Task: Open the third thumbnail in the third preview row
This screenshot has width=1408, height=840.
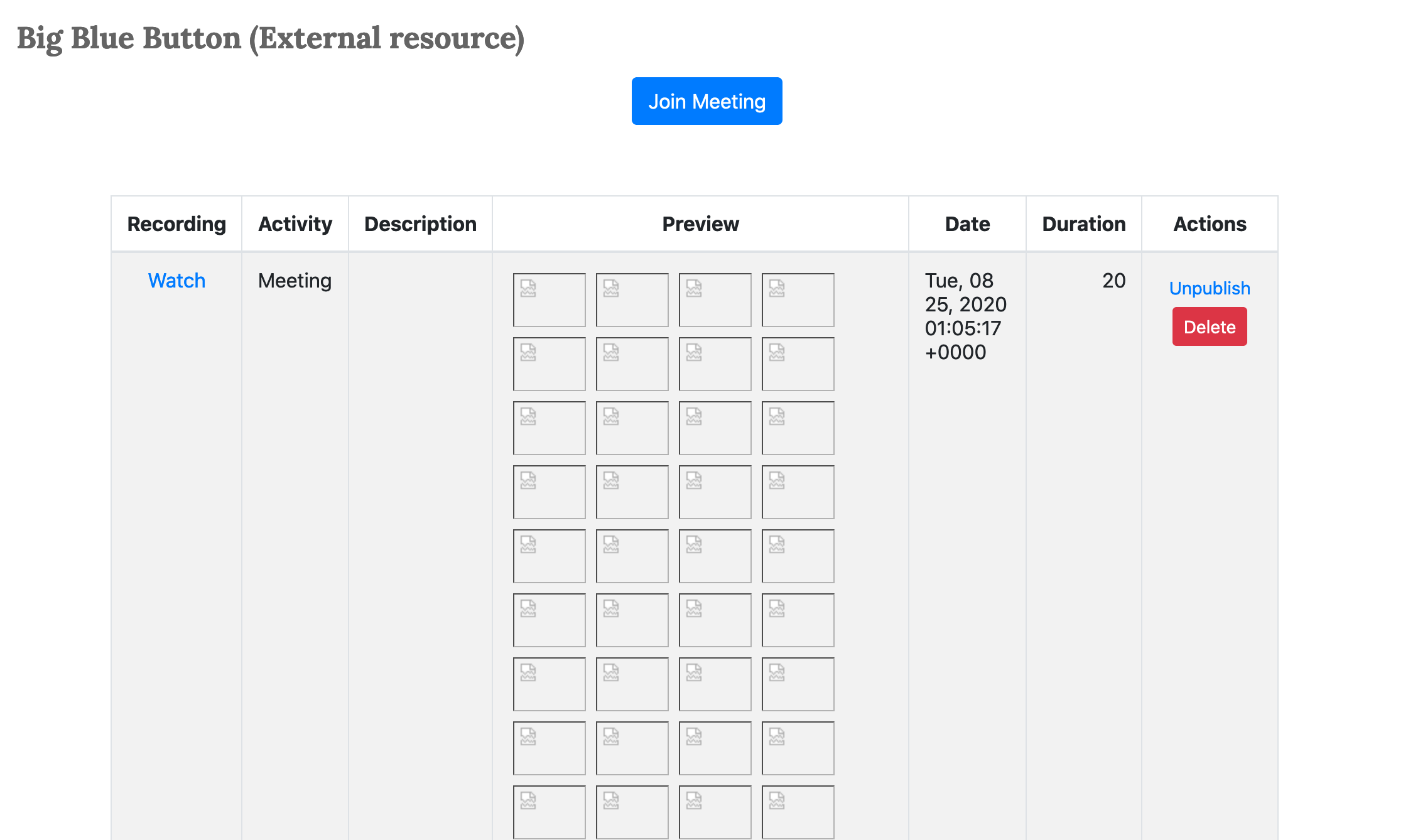Action: point(715,428)
